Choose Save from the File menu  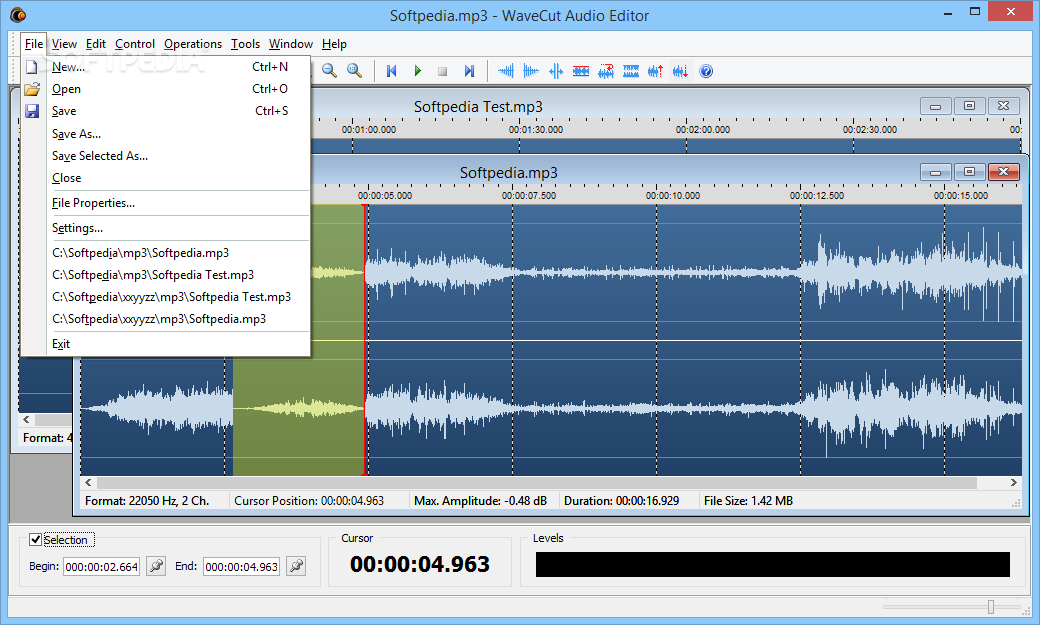(x=166, y=111)
